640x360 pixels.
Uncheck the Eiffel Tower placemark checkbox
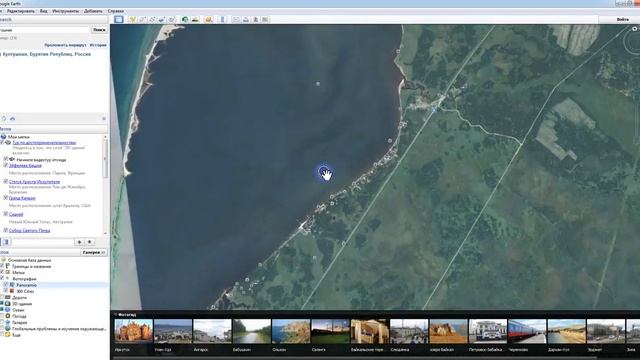[6, 165]
